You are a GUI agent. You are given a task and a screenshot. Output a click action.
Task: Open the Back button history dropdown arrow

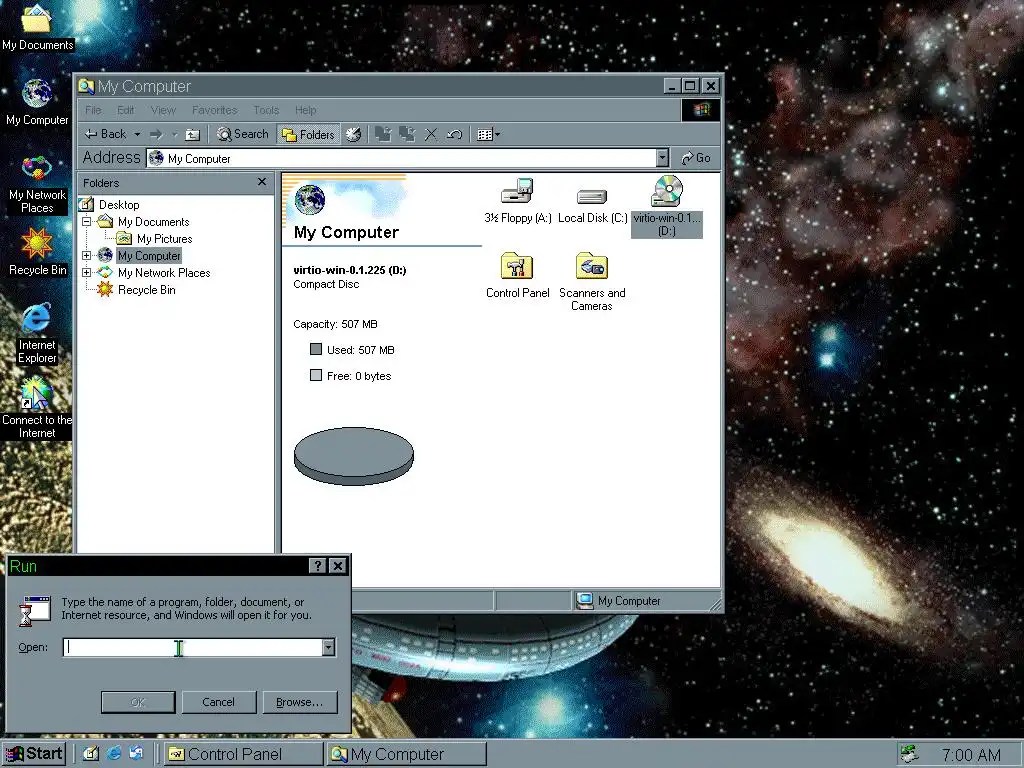tap(137, 135)
